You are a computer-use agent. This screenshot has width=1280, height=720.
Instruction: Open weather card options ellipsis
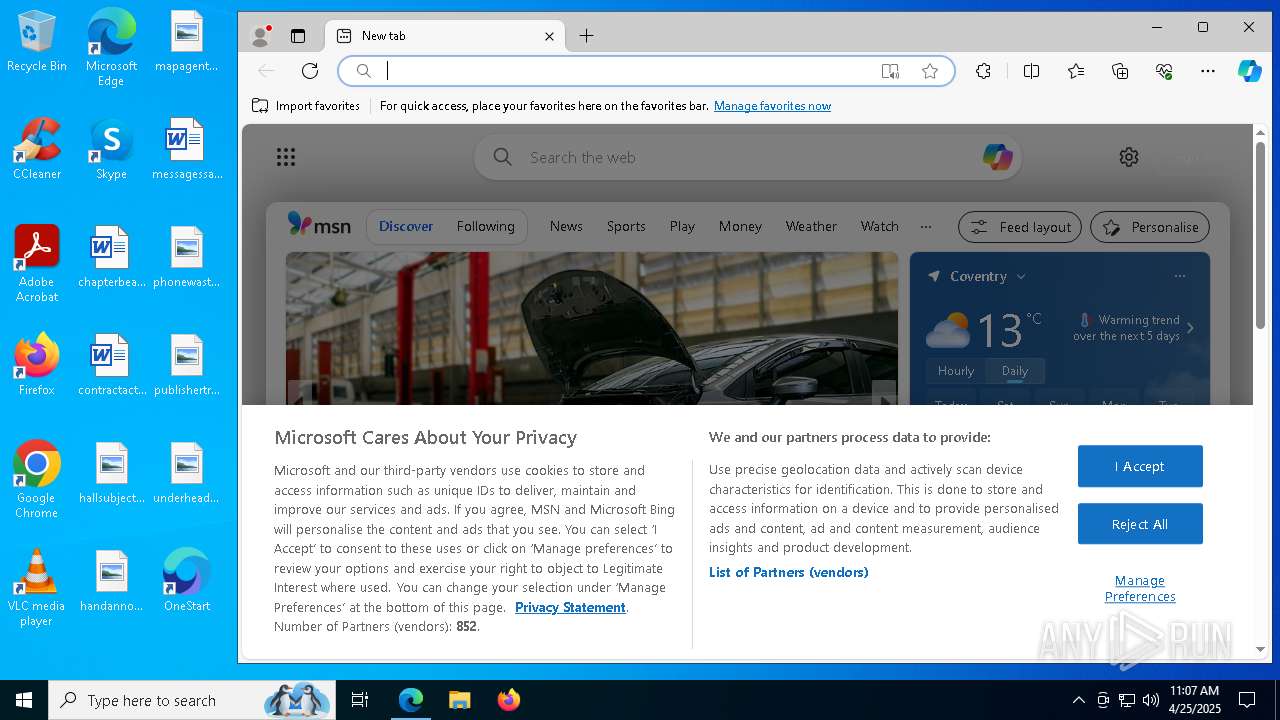pos(1180,276)
